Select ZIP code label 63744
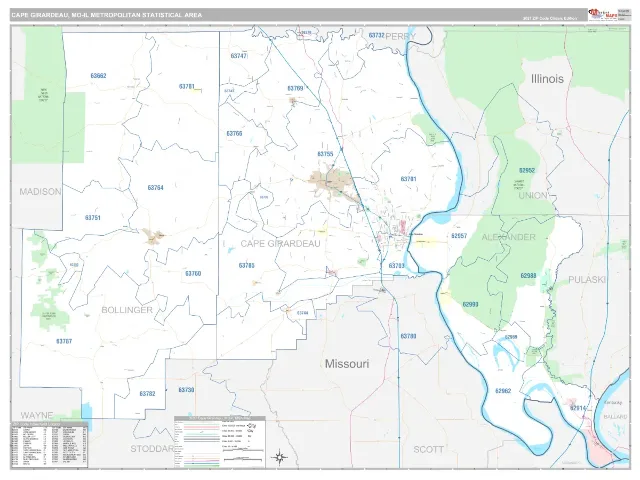 [x=303, y=313]
